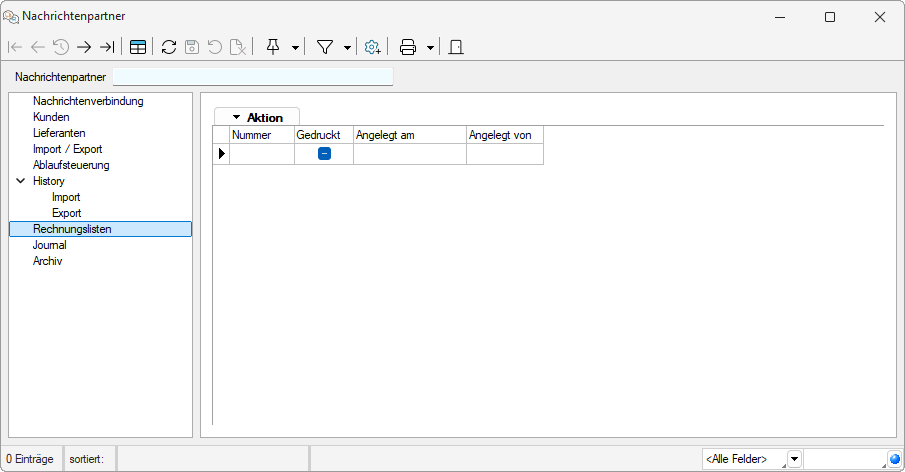Open the Alle Felder dropdown
905x472 pixels.
[794, 459]
